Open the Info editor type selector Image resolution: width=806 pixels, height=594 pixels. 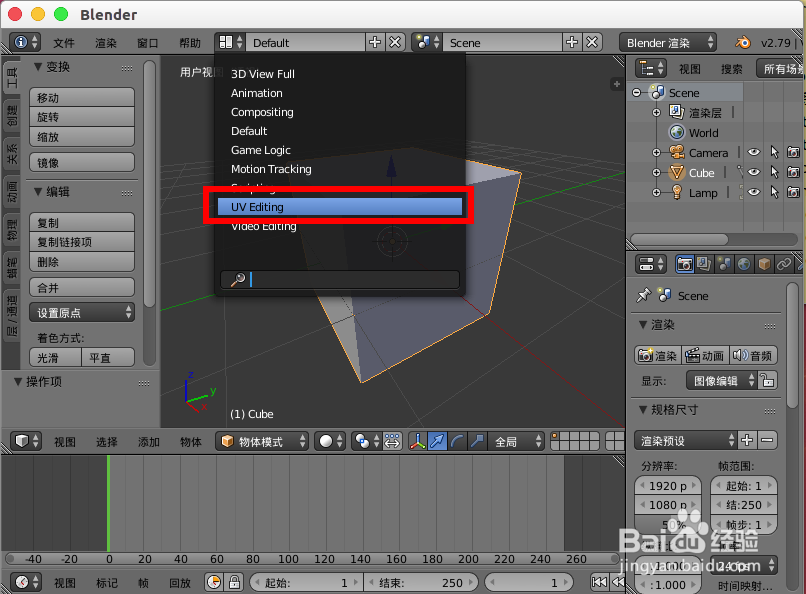[x=26, y=42]
